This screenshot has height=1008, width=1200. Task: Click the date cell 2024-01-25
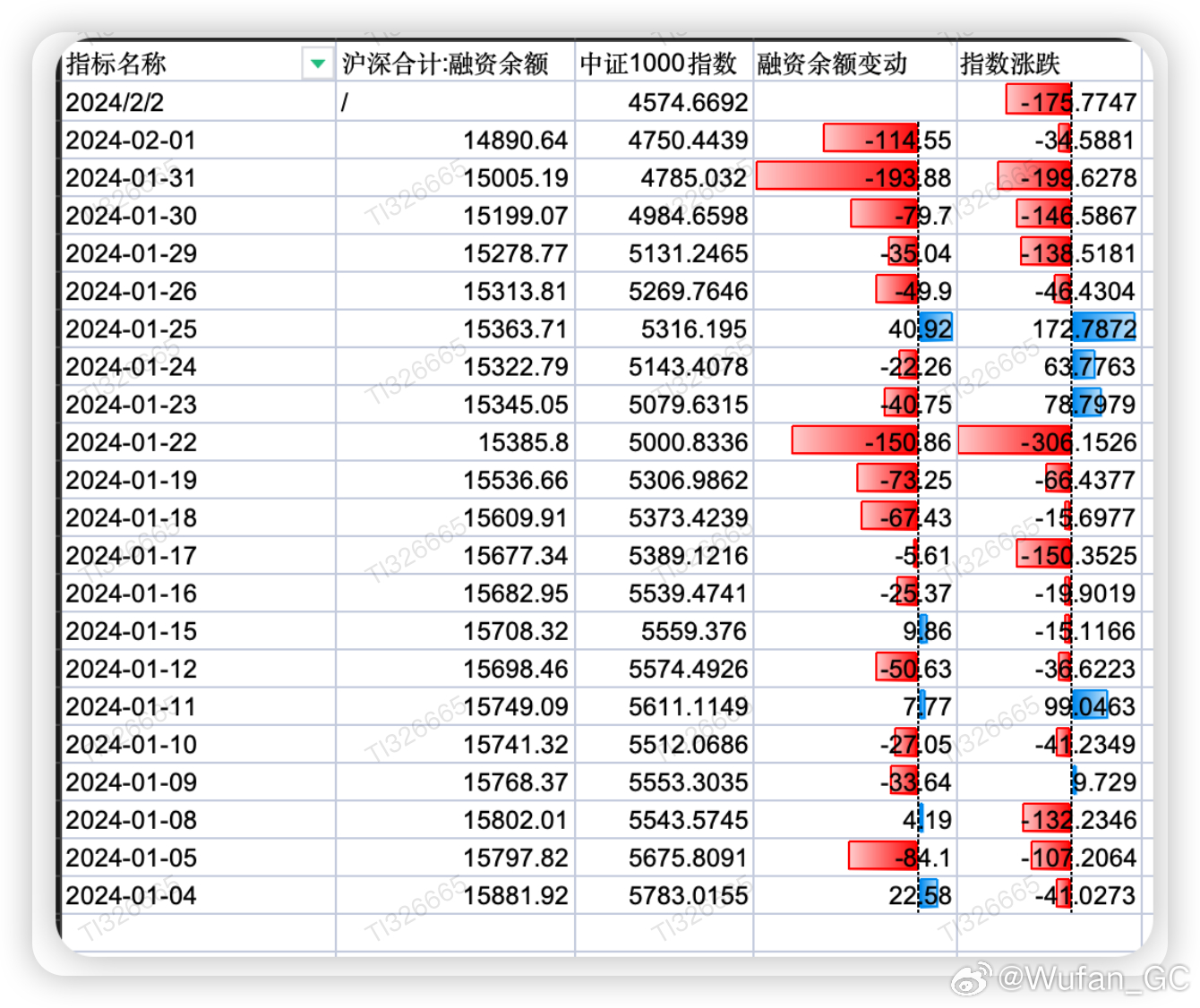point(200,329)
